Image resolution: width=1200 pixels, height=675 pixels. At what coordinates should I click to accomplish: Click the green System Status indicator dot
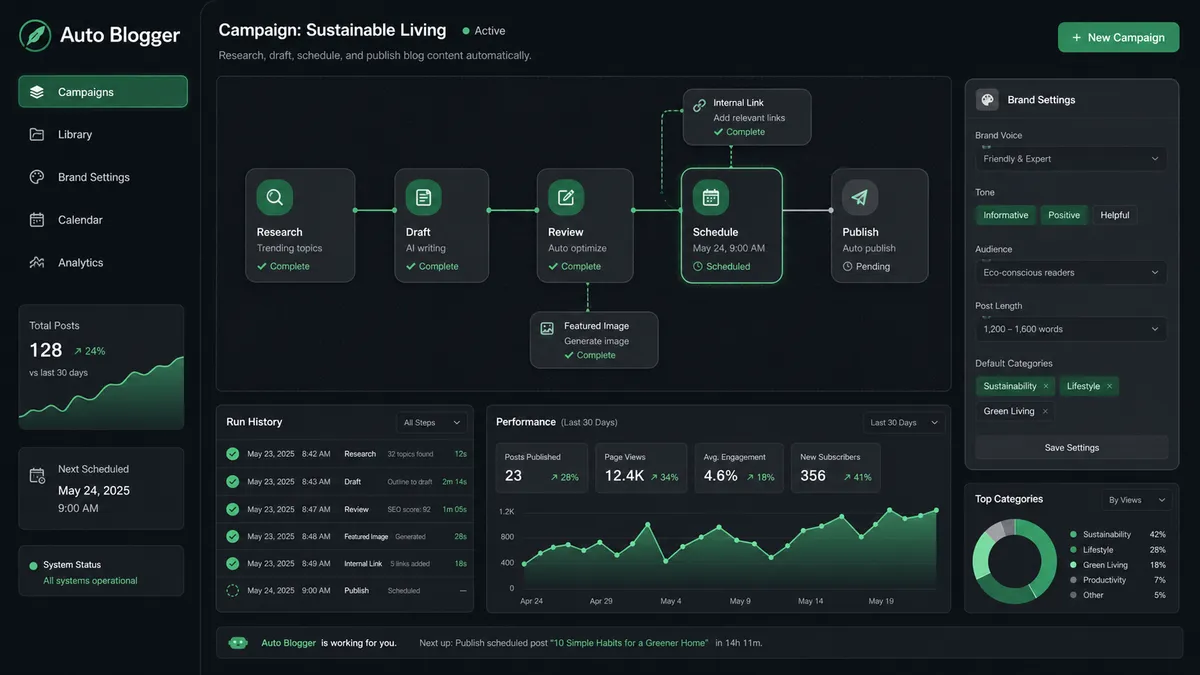[33, 566]
